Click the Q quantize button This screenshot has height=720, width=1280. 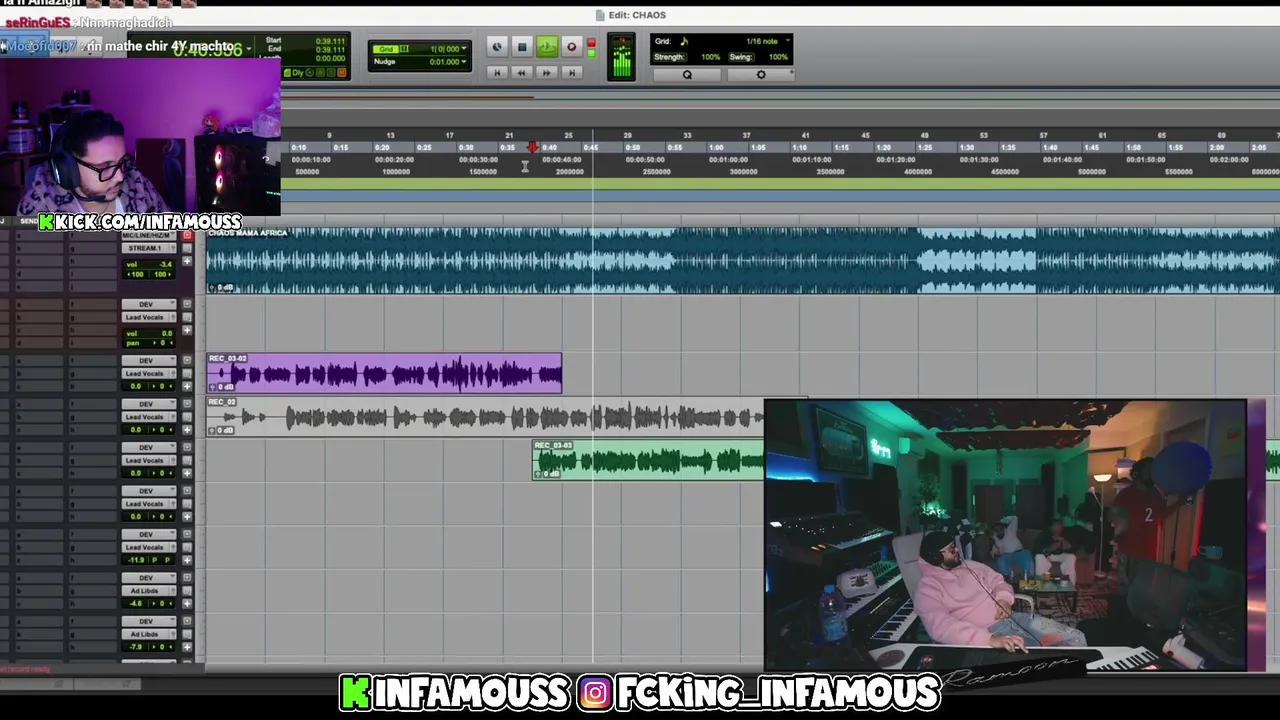(687, 75)
